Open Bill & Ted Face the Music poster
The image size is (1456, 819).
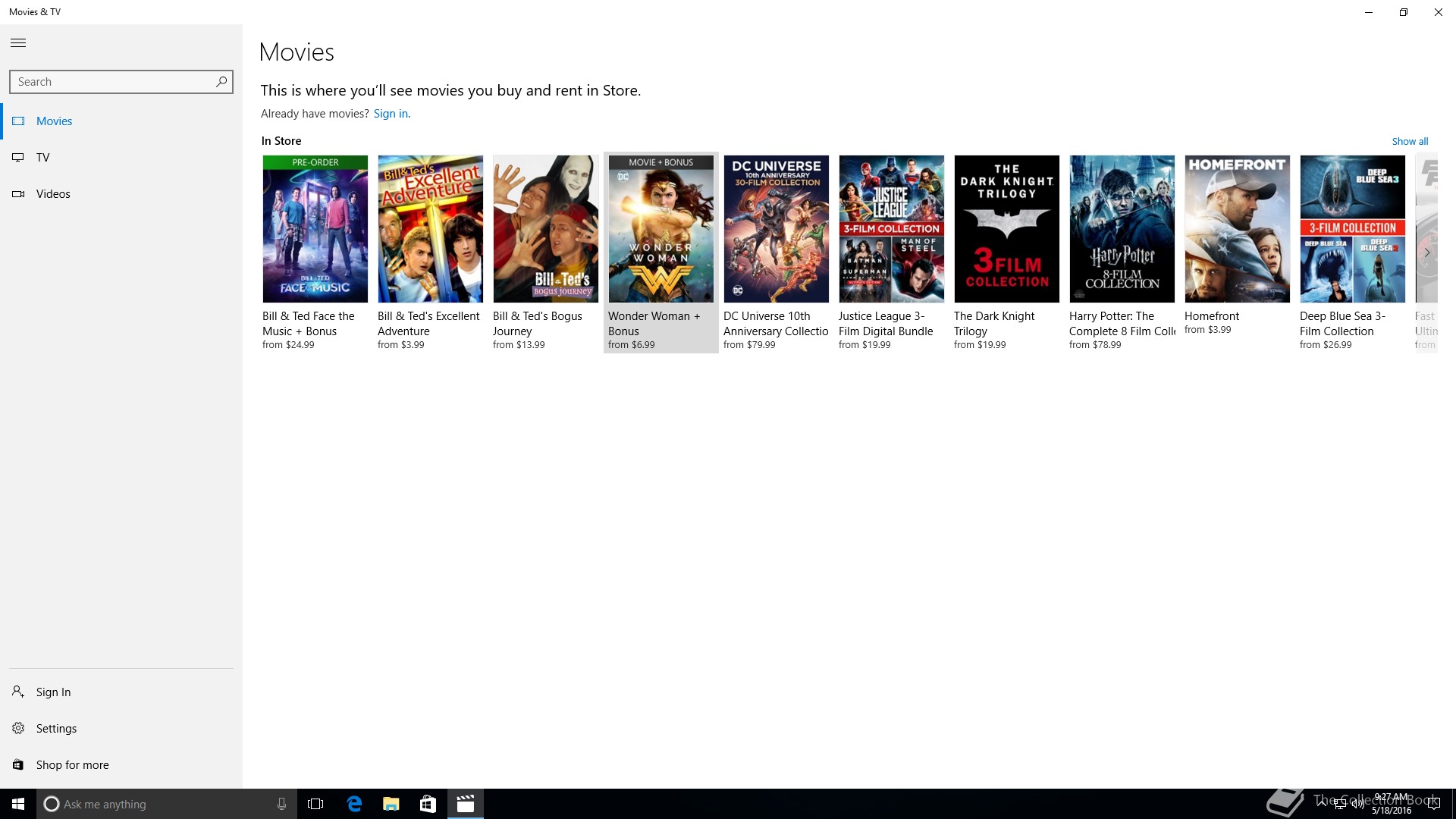[x=315, y=229]
